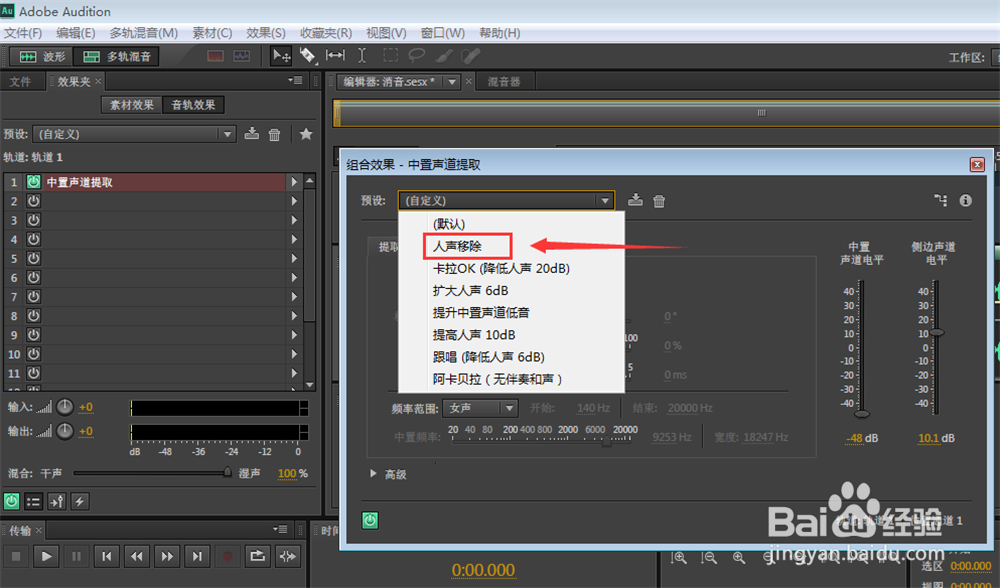Viewport: 1000px width, 588px height.
Task: Select the 音轨效果 track effects button
Action: click(x=193, y=105)
